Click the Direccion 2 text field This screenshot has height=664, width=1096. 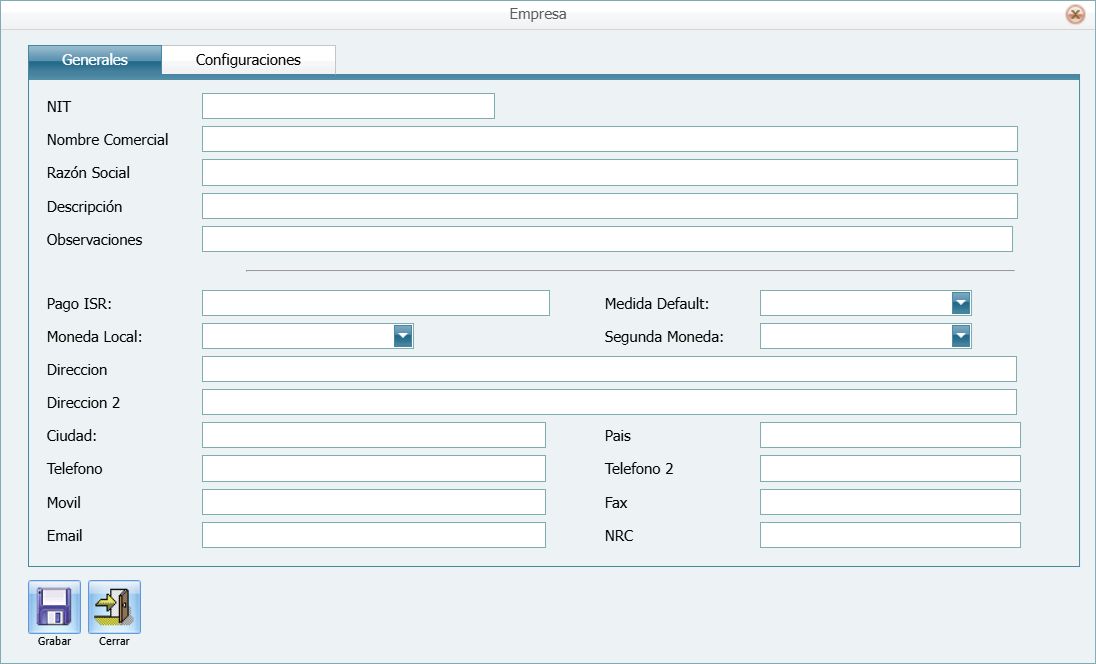pos(609,402)
